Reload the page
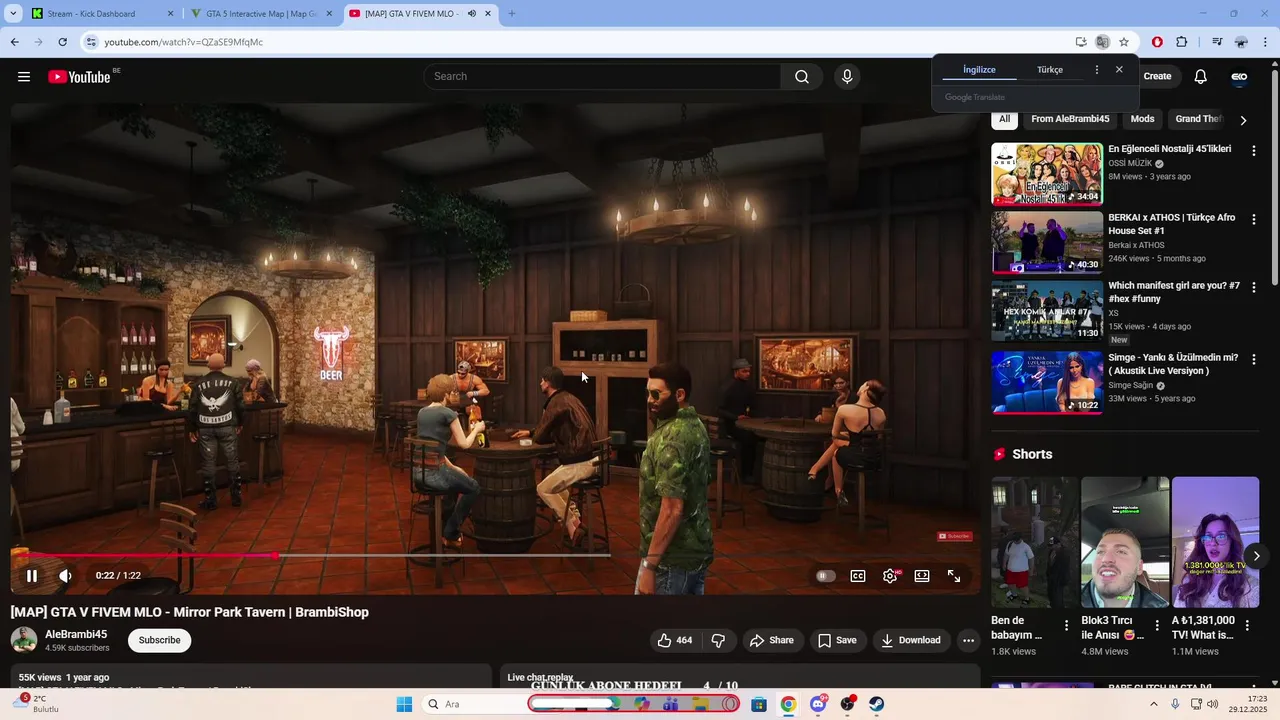Viewport: 1280px width, 720px height. tap(62, 42)
